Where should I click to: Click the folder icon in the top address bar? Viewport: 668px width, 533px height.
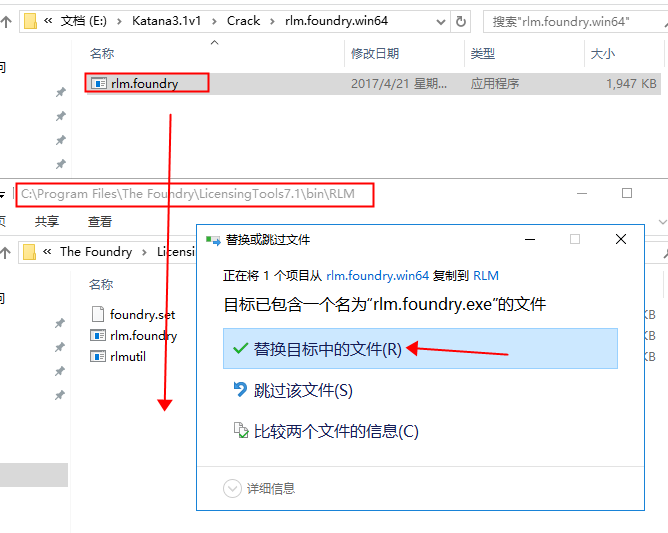point(30,21)
